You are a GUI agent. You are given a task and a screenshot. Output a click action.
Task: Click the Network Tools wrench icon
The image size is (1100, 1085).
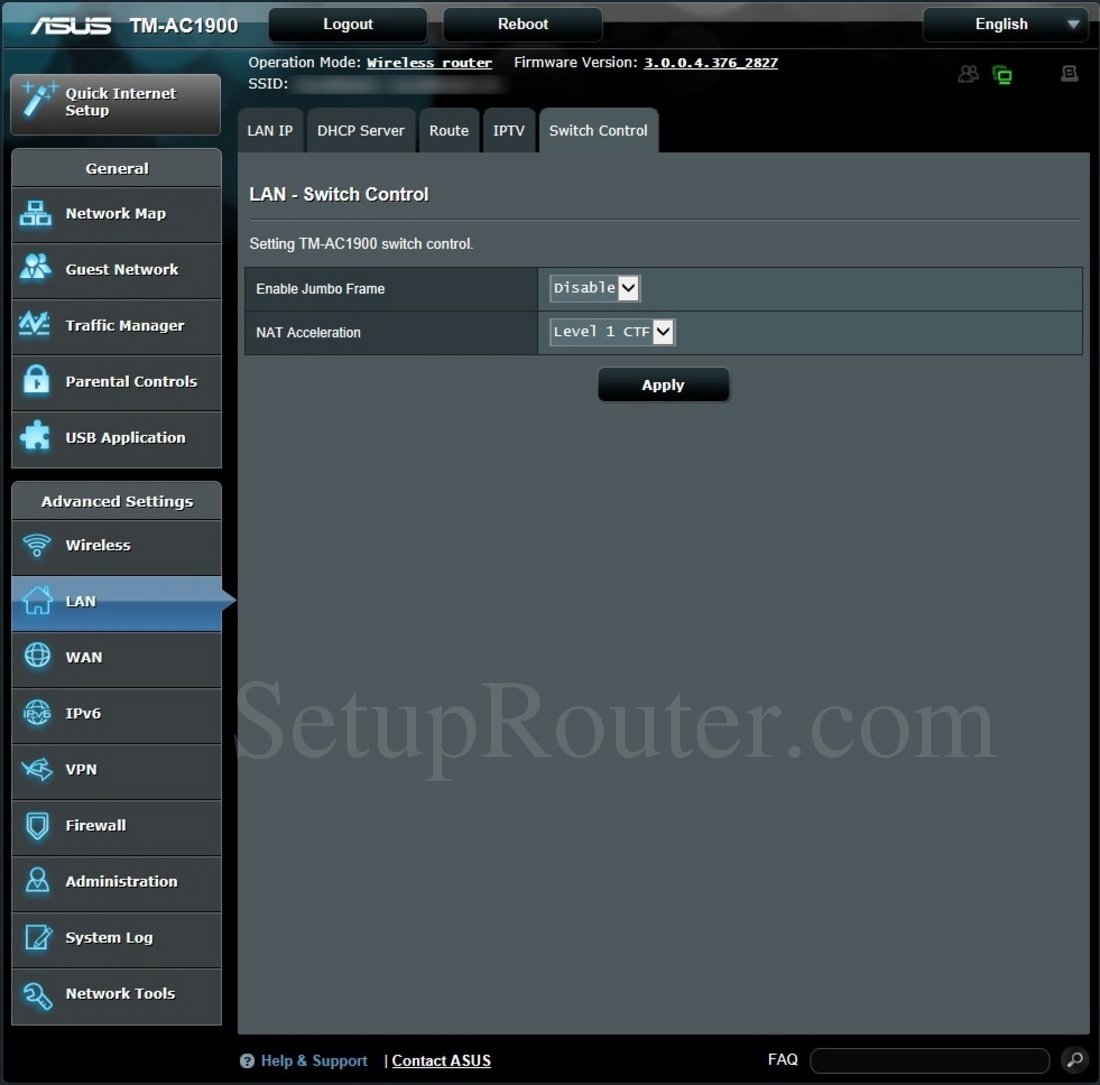tap(37, 995)
